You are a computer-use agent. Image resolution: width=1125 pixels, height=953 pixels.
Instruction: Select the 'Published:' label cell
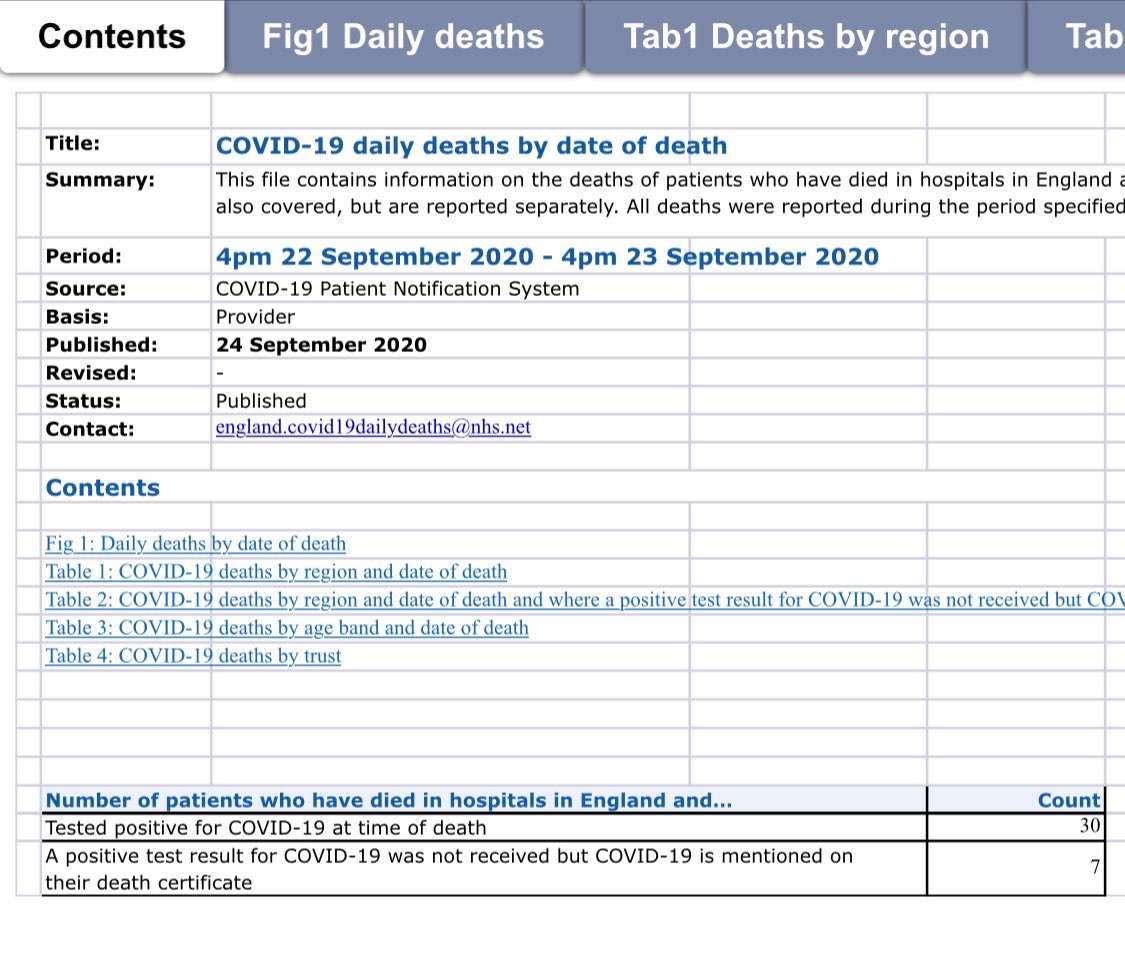[126, 344]
